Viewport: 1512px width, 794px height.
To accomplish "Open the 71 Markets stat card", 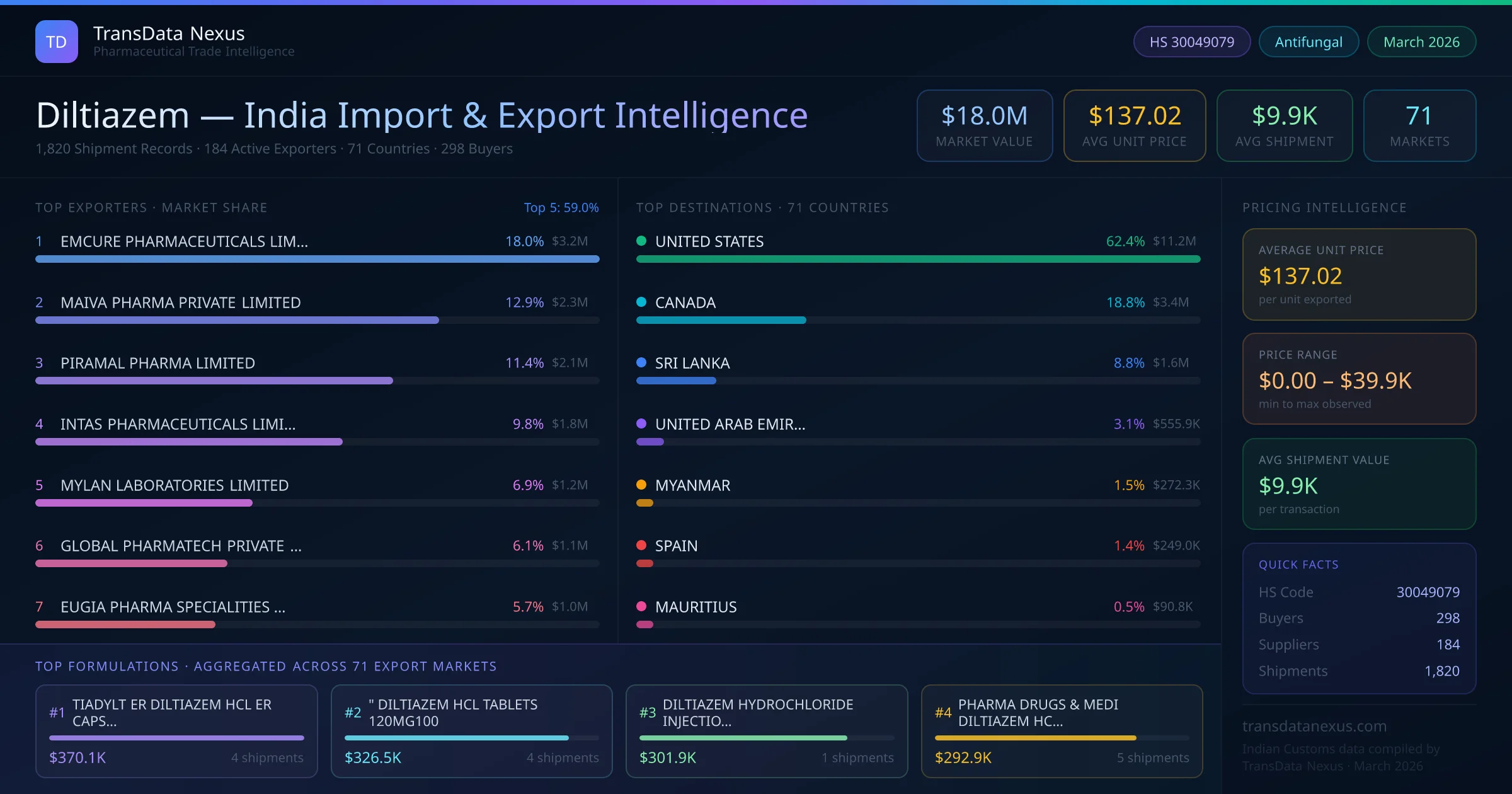I will [x=1419, y=125].
